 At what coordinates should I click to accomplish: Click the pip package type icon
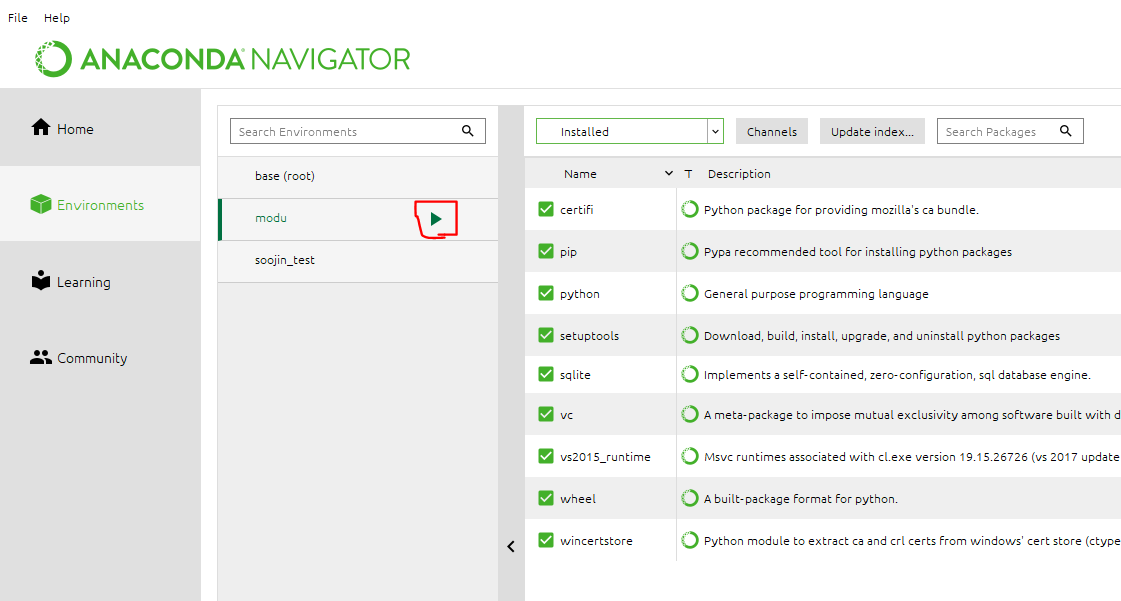[x=689, y=252]
